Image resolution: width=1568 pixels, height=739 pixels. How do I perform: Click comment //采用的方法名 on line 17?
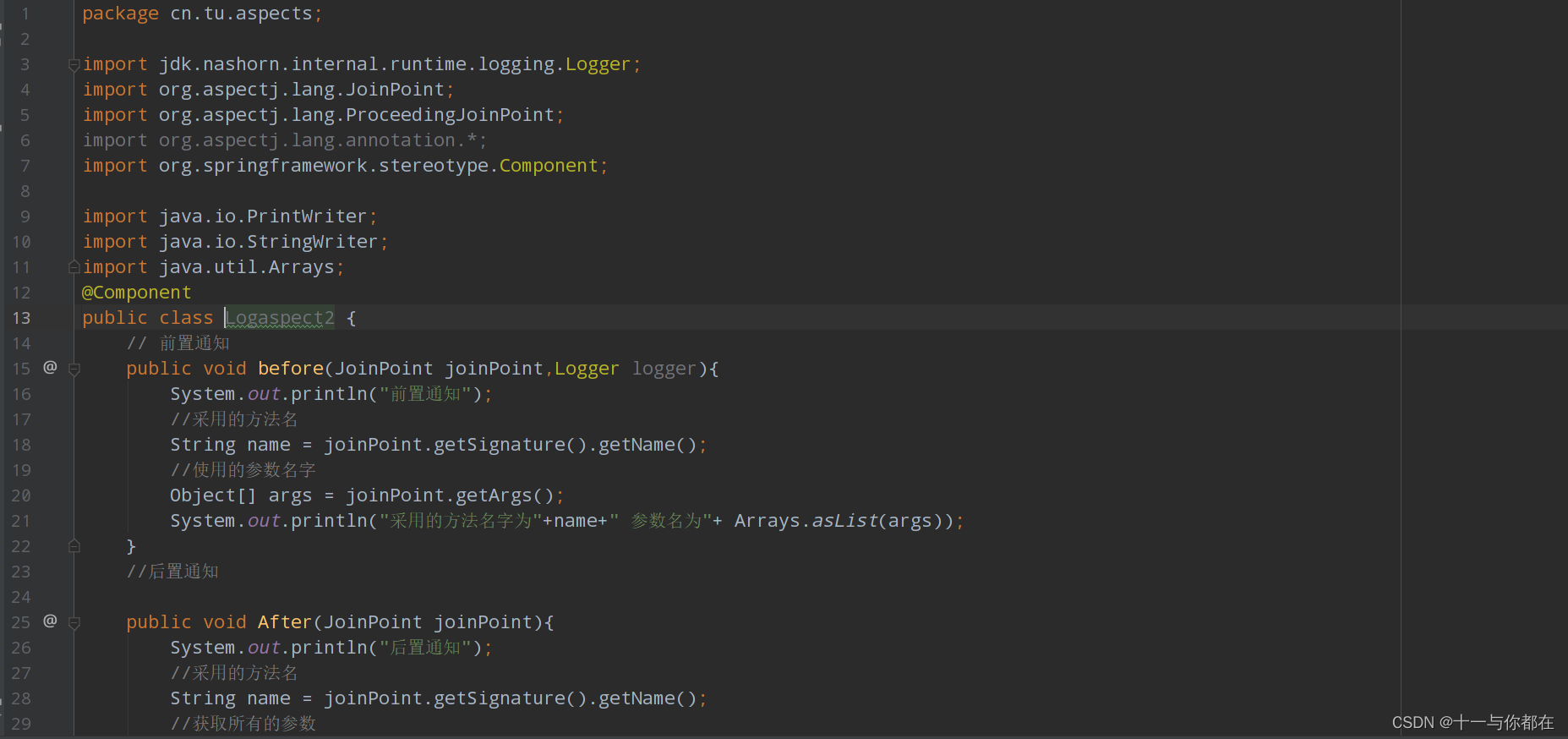[x=234, y=419]
